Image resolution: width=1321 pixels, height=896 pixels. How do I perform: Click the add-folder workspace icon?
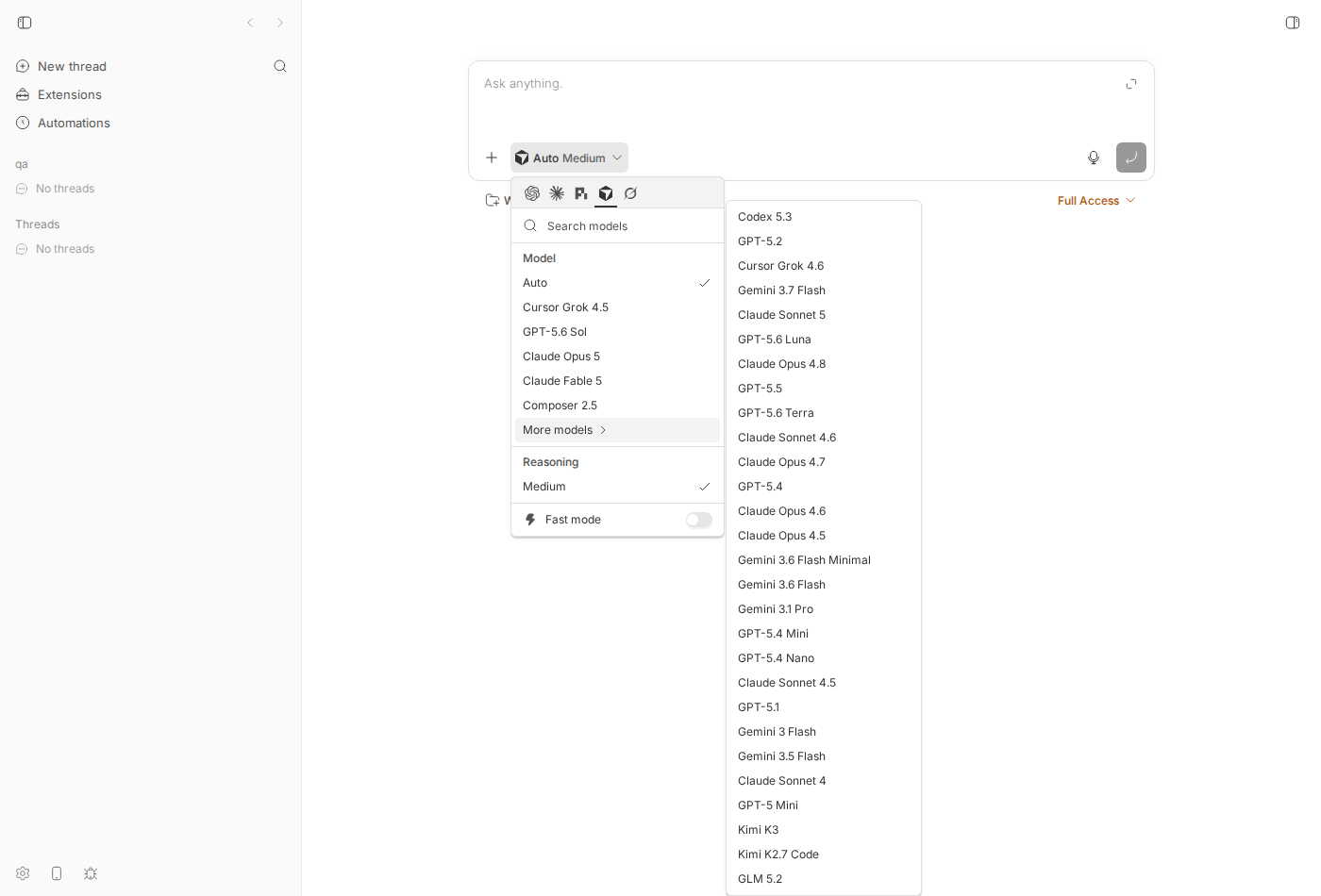pos(493,200)
